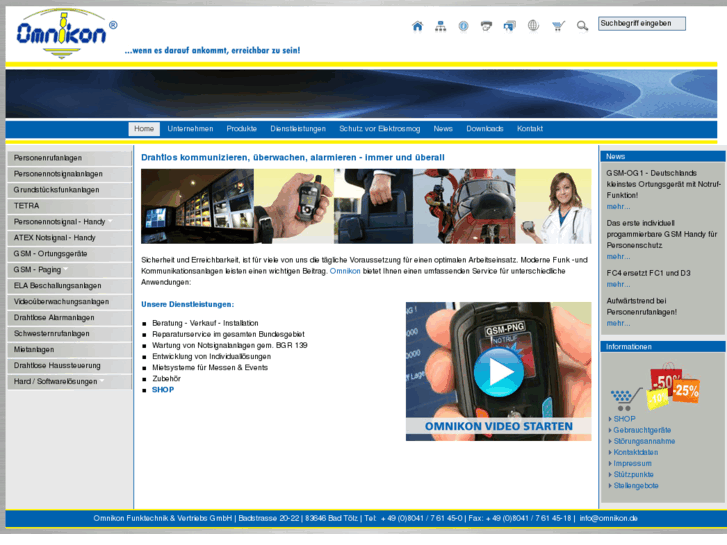Viewport: 727px width, 545px height.
Task: Click the telephone icon in header
Action: (486, 26)
